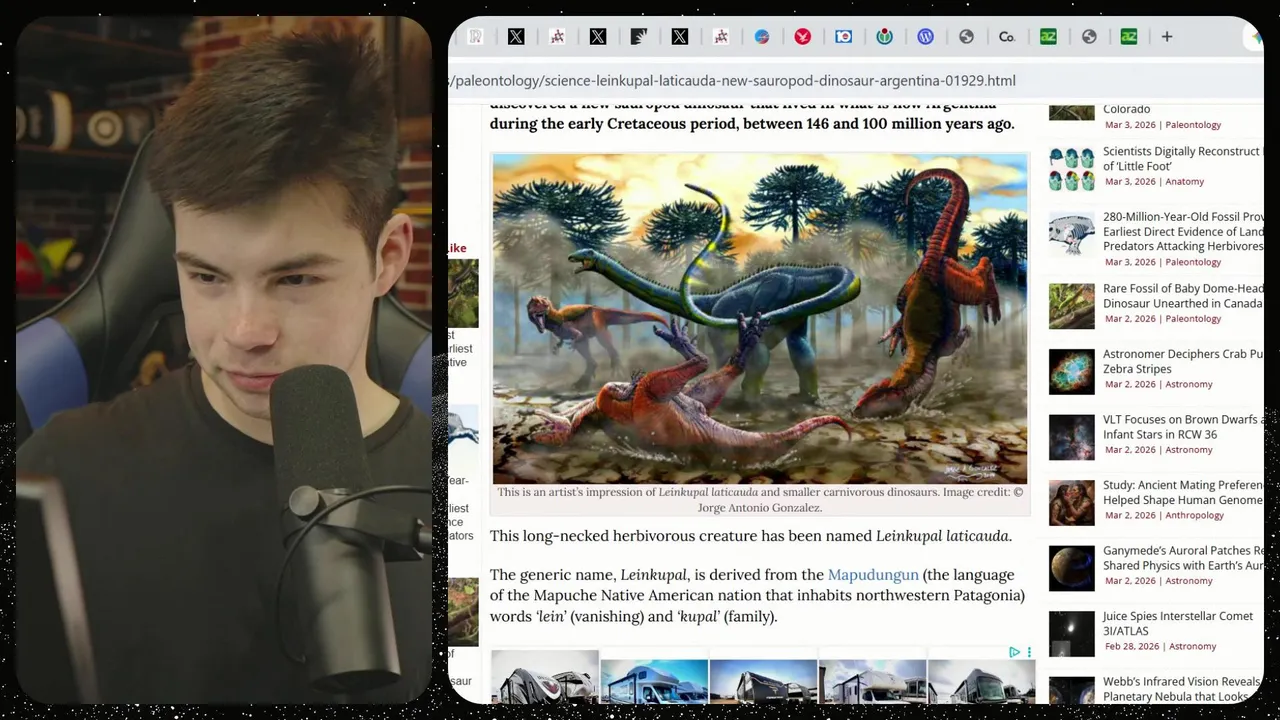Screen dimensions: 1280x720
Task: Open 'Webb's Infrared Vision Reveals' article
Action: tap(1183, 689)
